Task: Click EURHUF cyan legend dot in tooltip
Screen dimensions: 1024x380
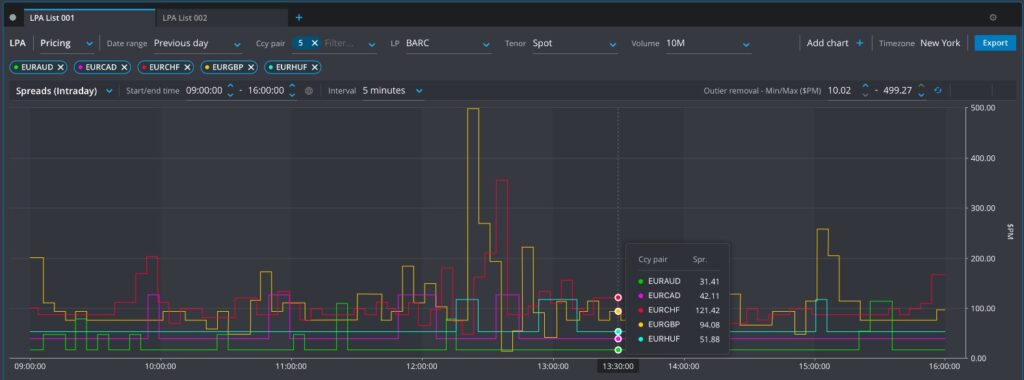Action: pyautogui.click(x=641, y=339)
